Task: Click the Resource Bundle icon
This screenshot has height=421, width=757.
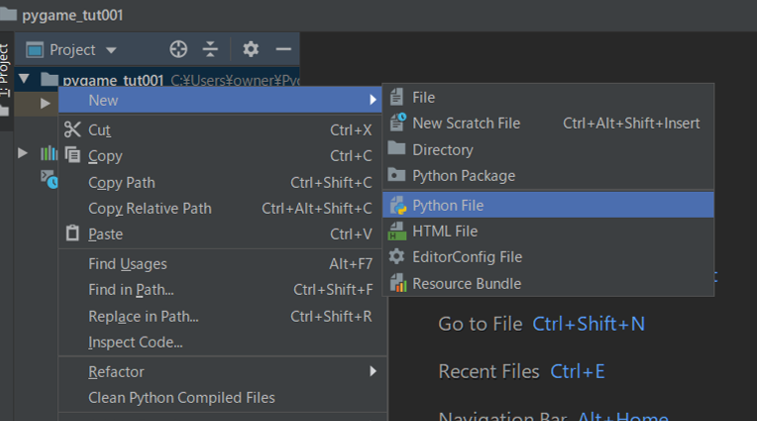Action: pyautogui.click(x=398, y=283)
